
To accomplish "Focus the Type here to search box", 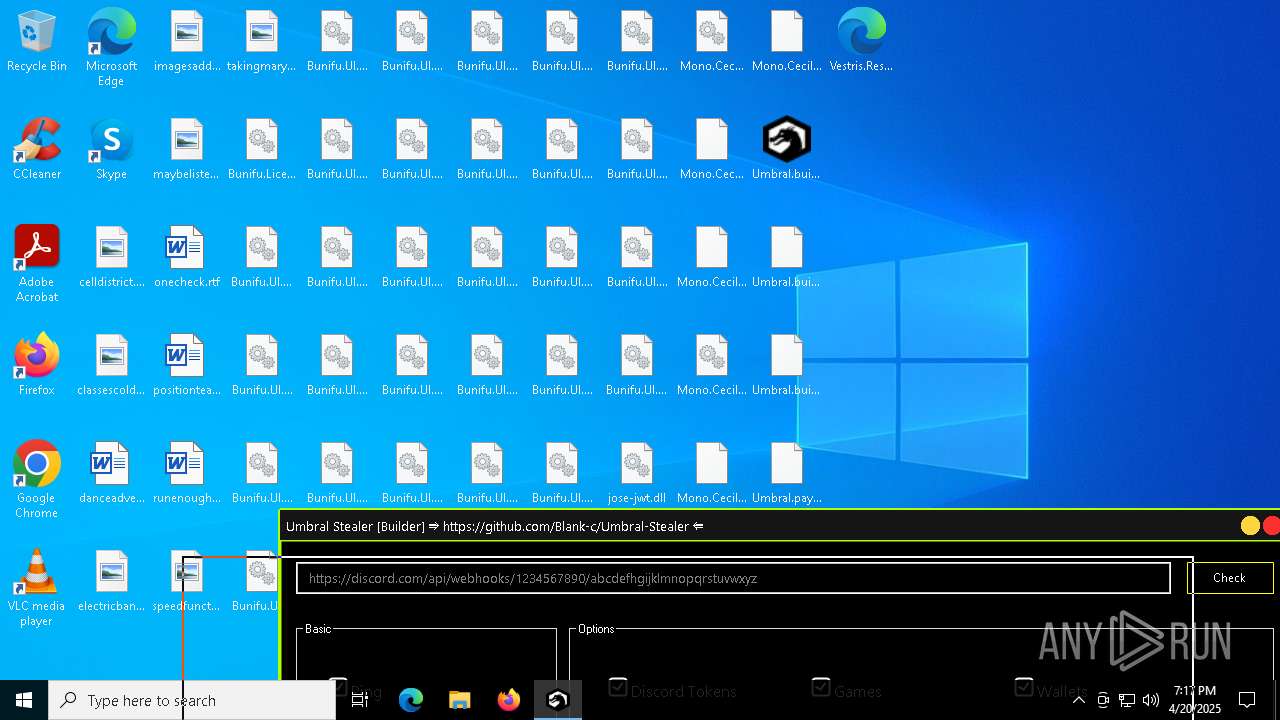I will click(x=192, y=700).
